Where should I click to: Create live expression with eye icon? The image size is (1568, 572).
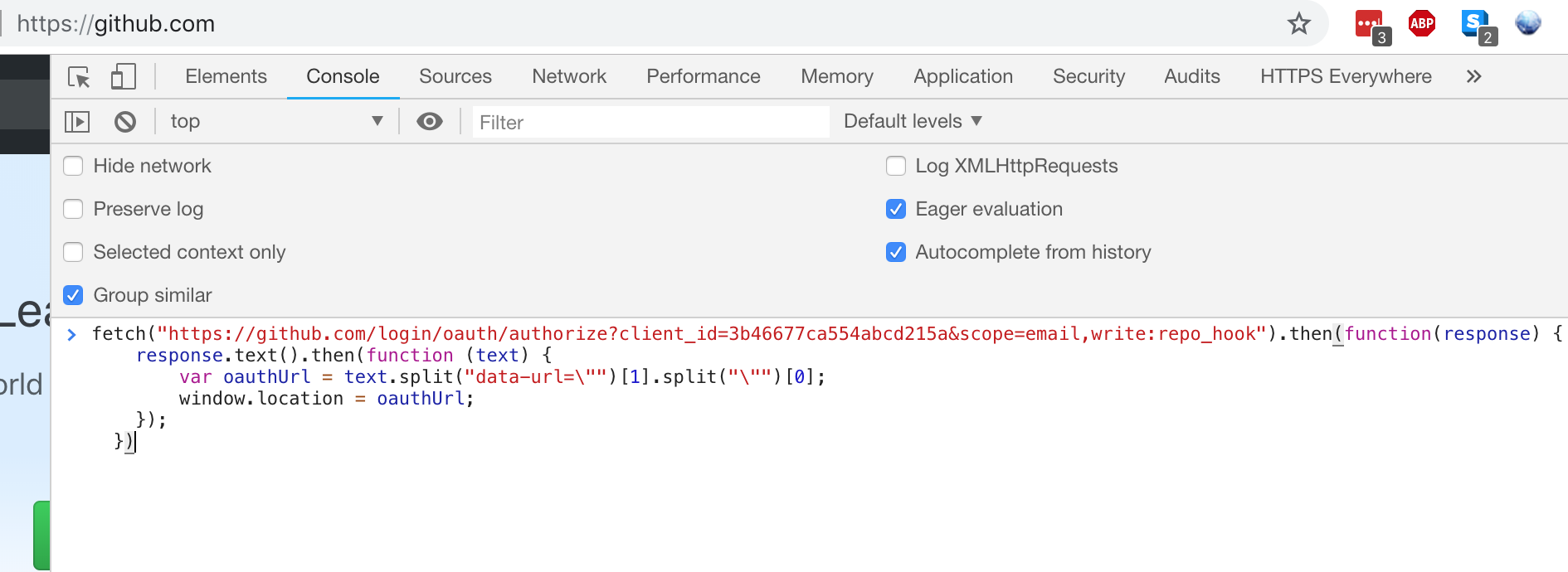coord(429,122)
